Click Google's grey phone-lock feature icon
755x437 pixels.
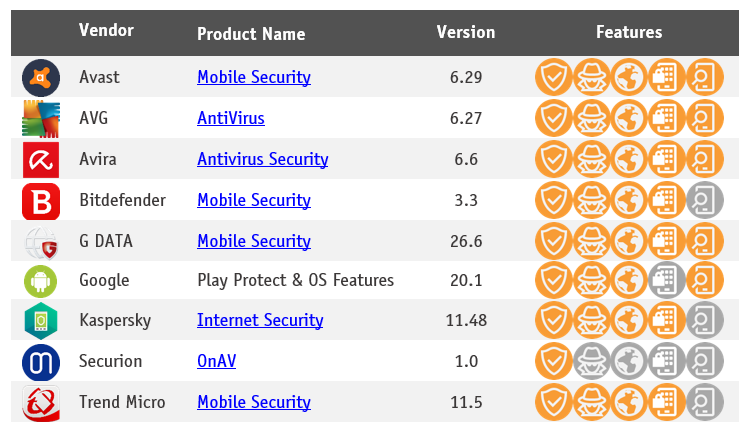(x=666, y=280)
